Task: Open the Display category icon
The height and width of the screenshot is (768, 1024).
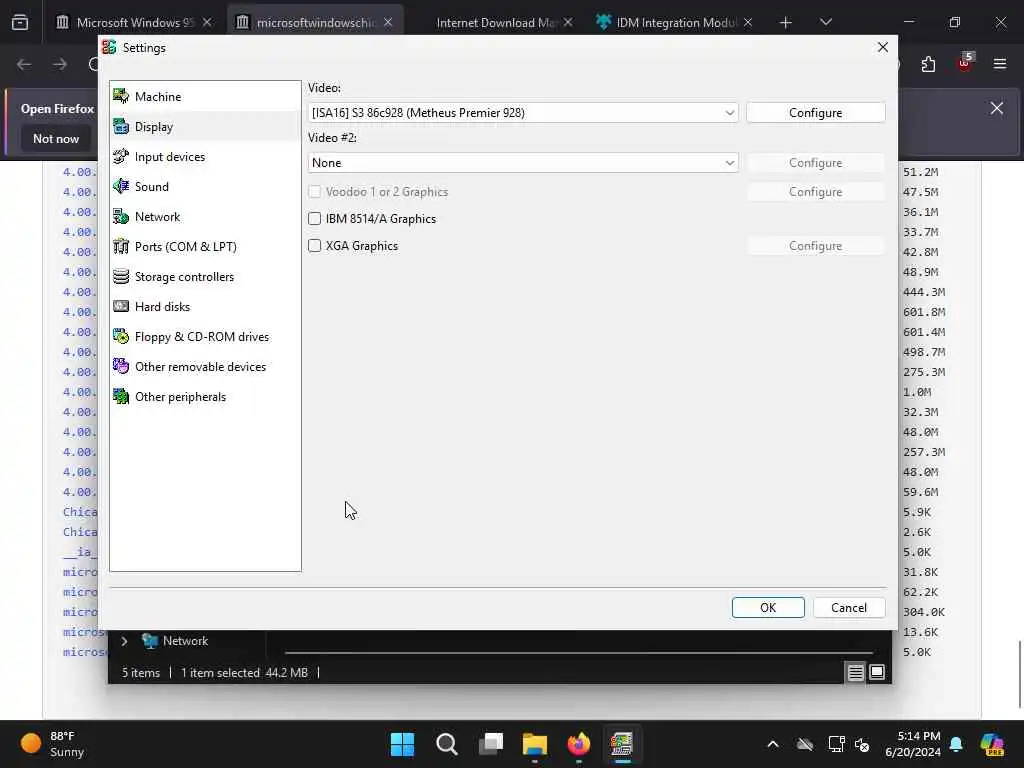Action: click(x=121, y=127)
